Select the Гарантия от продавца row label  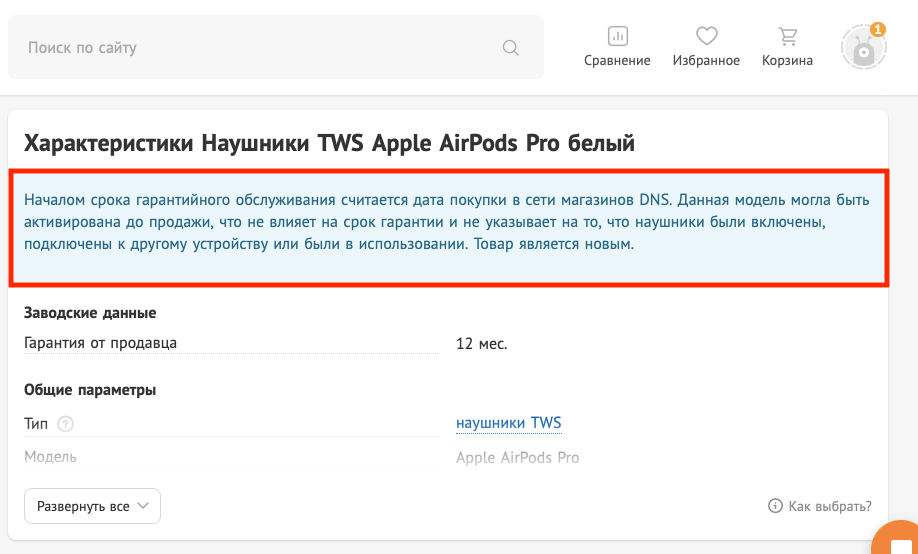coord(100,343)
